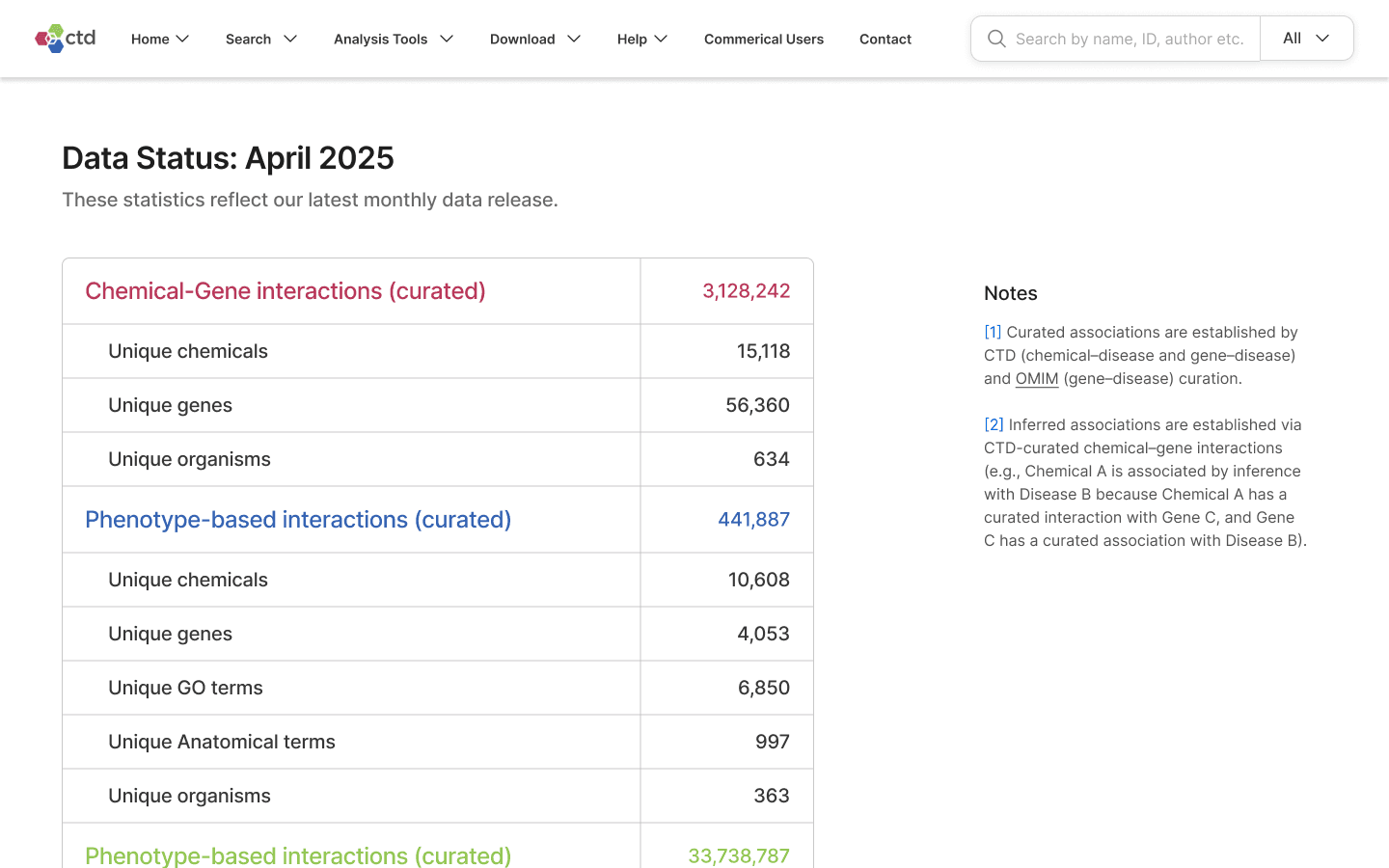Click the chevron beside Search menu
The image size is (1389, 868).
click(290, 39)
